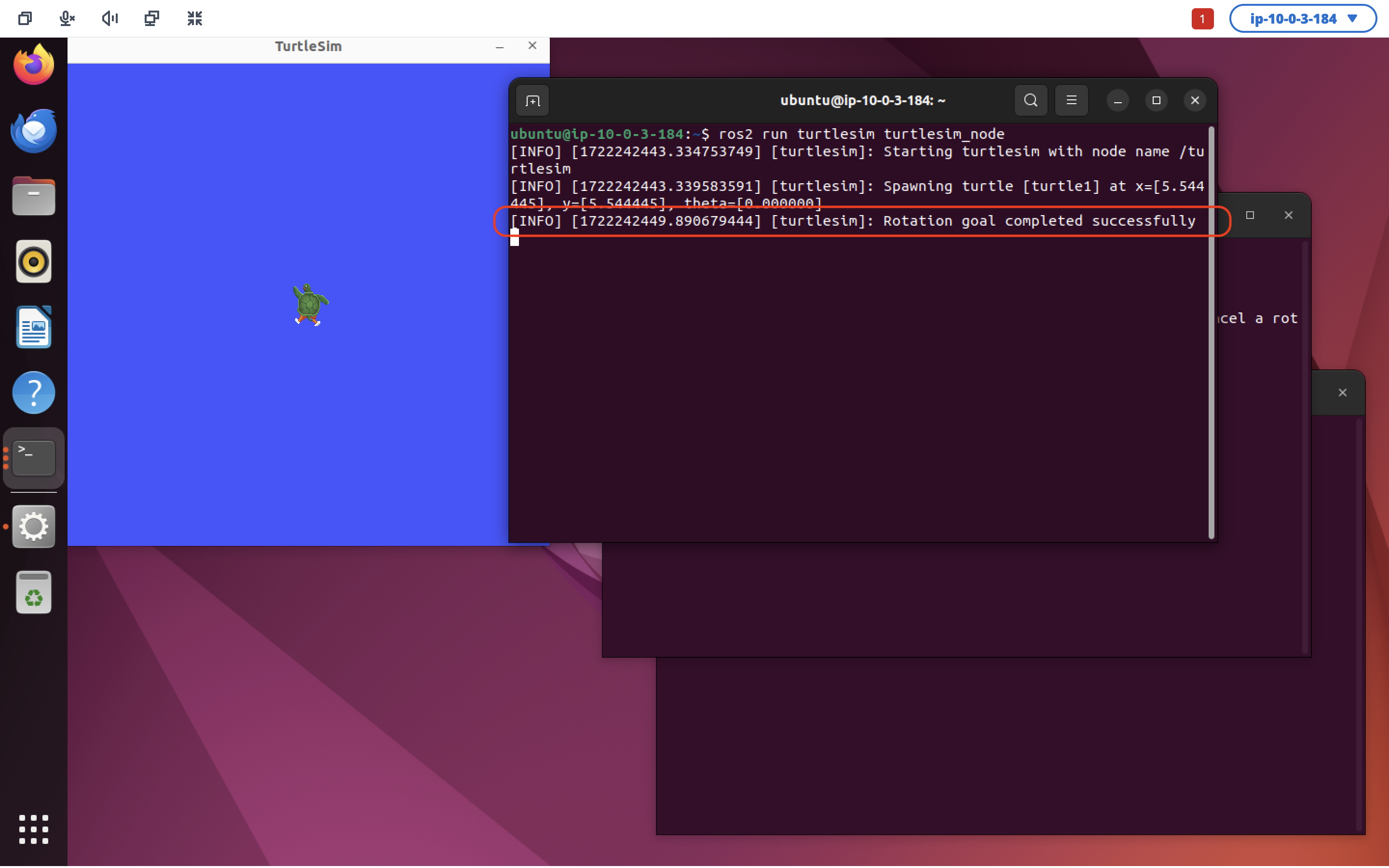The height and width of the screenshot is (868, 1389).
Task: Open LibreOffice Writer from the dock
Action: [x=33, y=327]
